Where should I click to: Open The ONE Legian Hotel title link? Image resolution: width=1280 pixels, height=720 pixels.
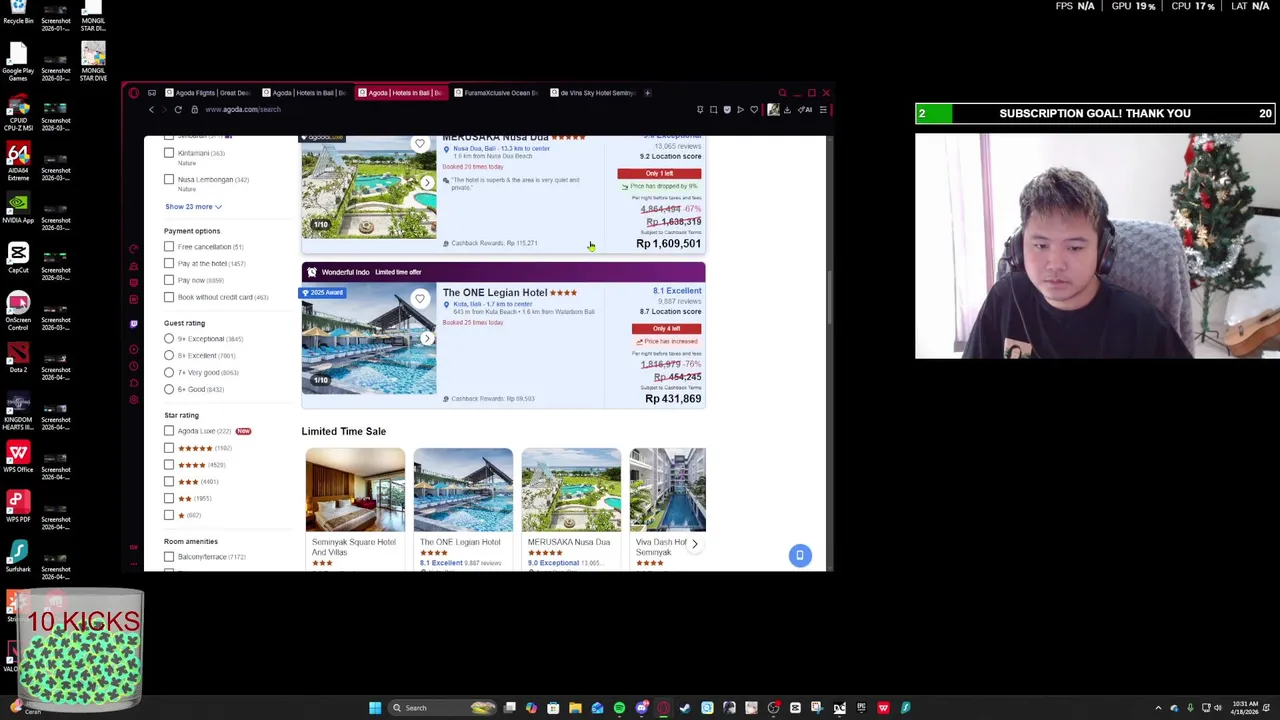pos(495,293)
